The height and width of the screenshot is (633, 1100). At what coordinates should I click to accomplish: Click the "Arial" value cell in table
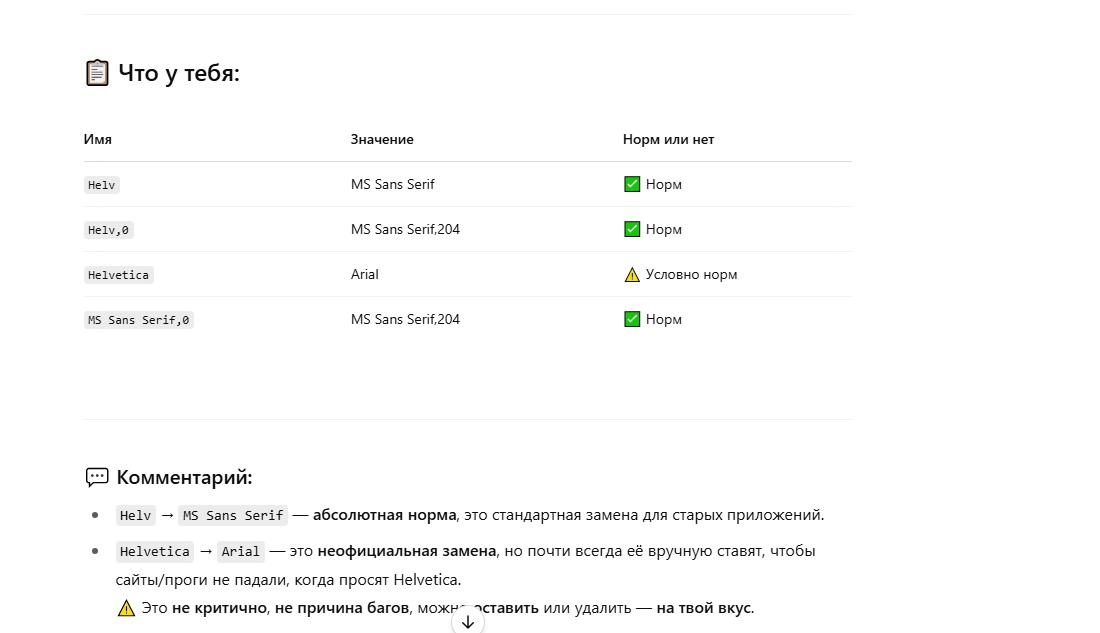pos(365,274)
